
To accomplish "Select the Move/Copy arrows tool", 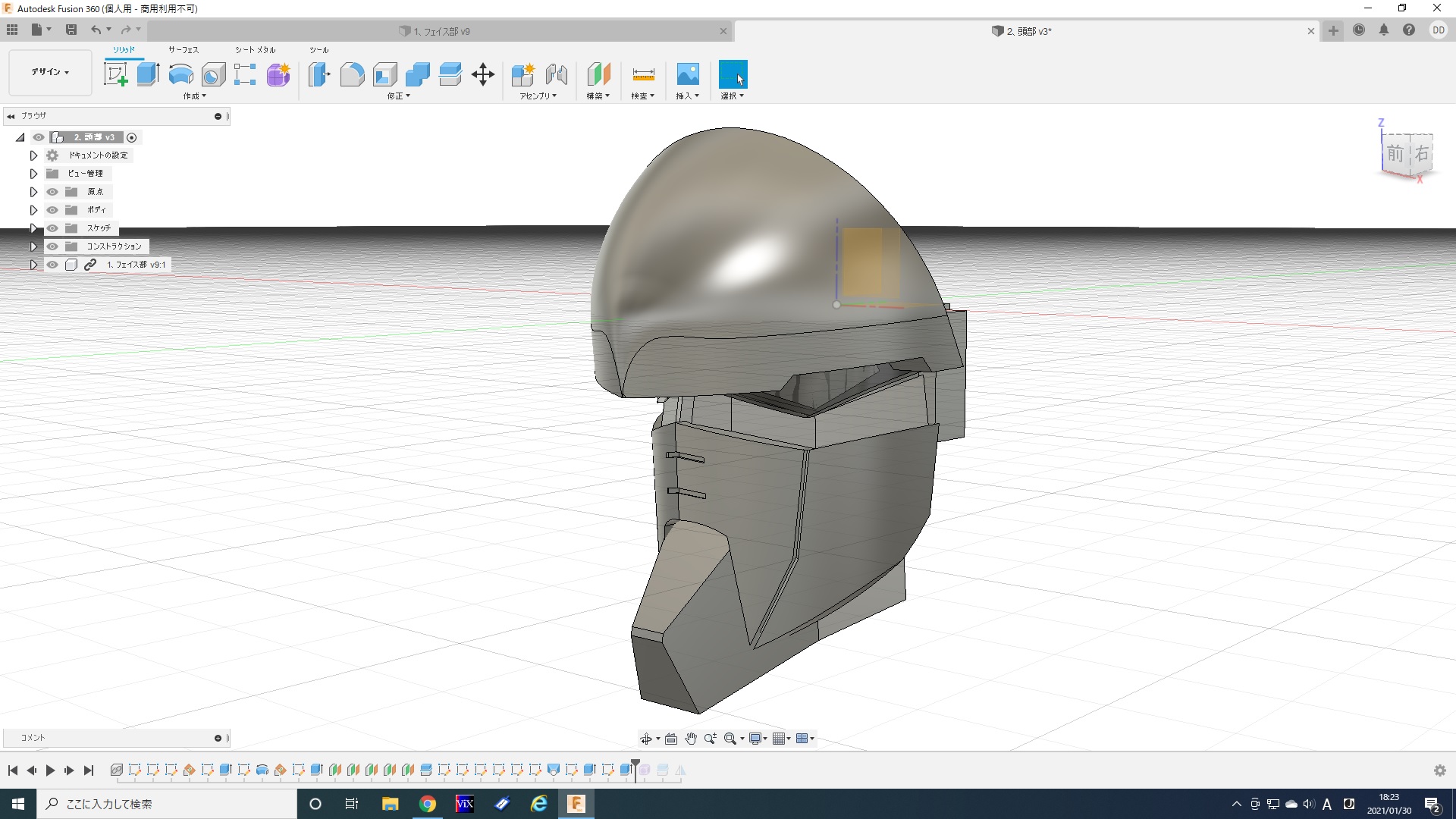I will pyautogui.click(x=482, y=74).
